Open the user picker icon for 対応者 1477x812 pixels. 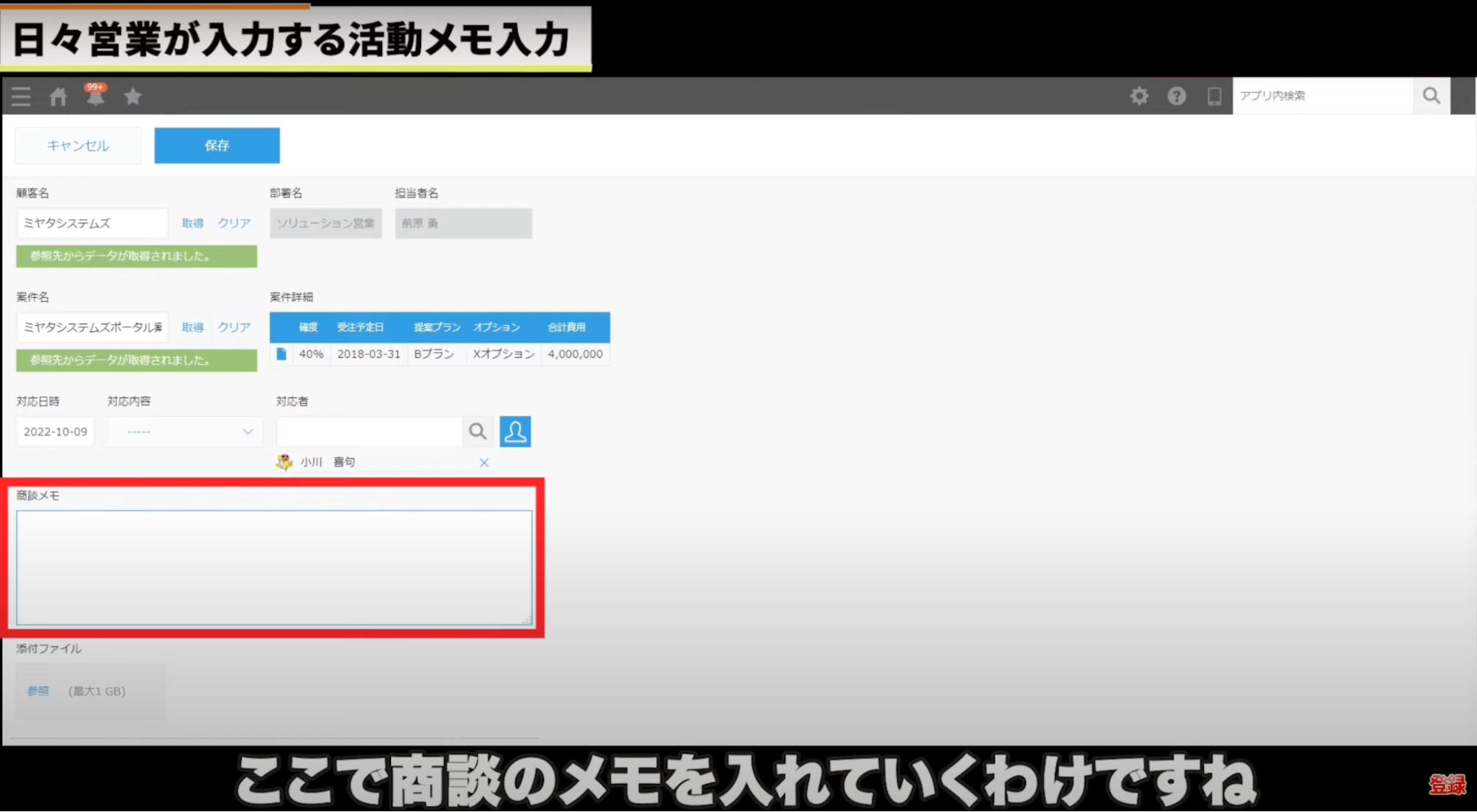(515, 431)
